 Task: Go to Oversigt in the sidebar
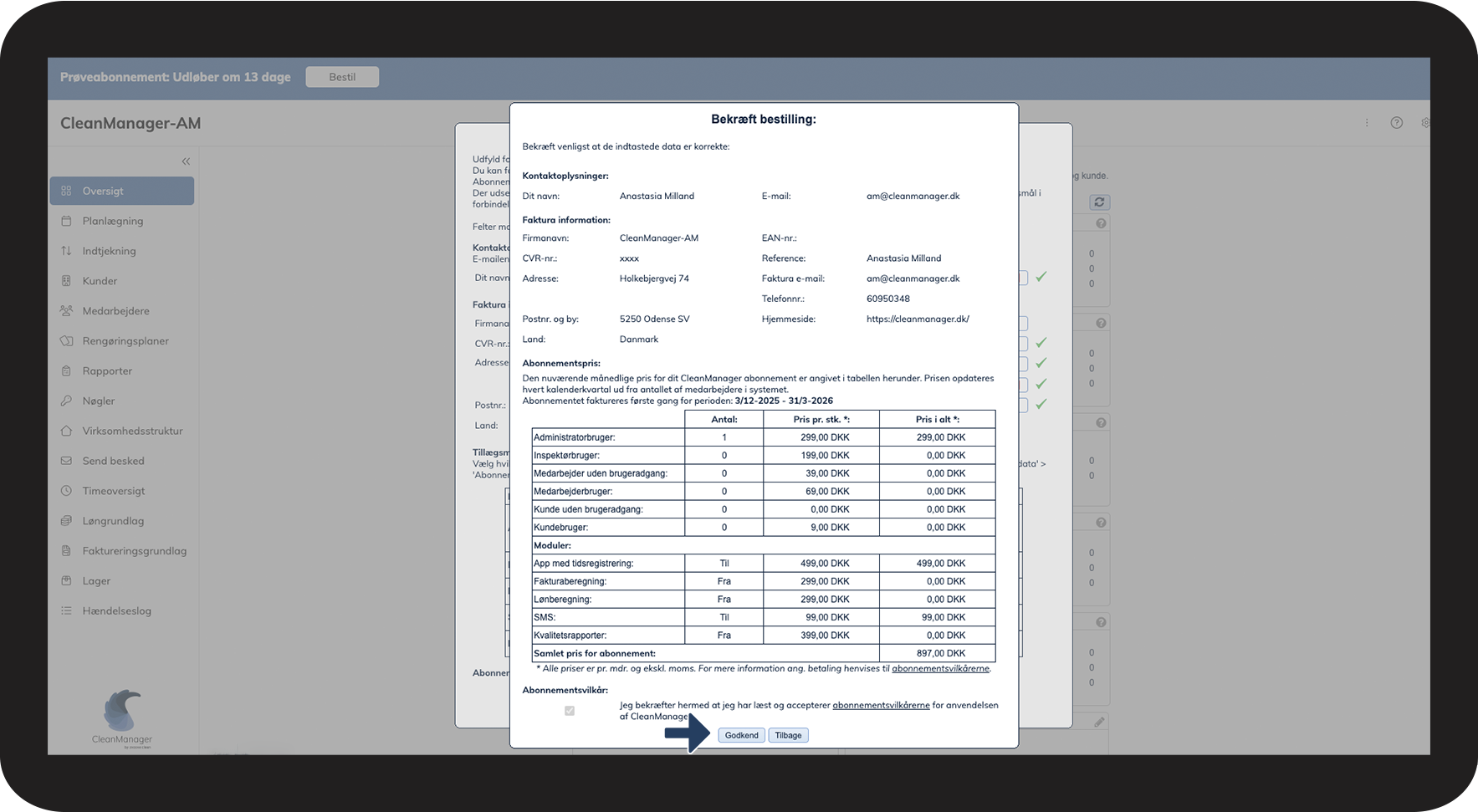122,191
